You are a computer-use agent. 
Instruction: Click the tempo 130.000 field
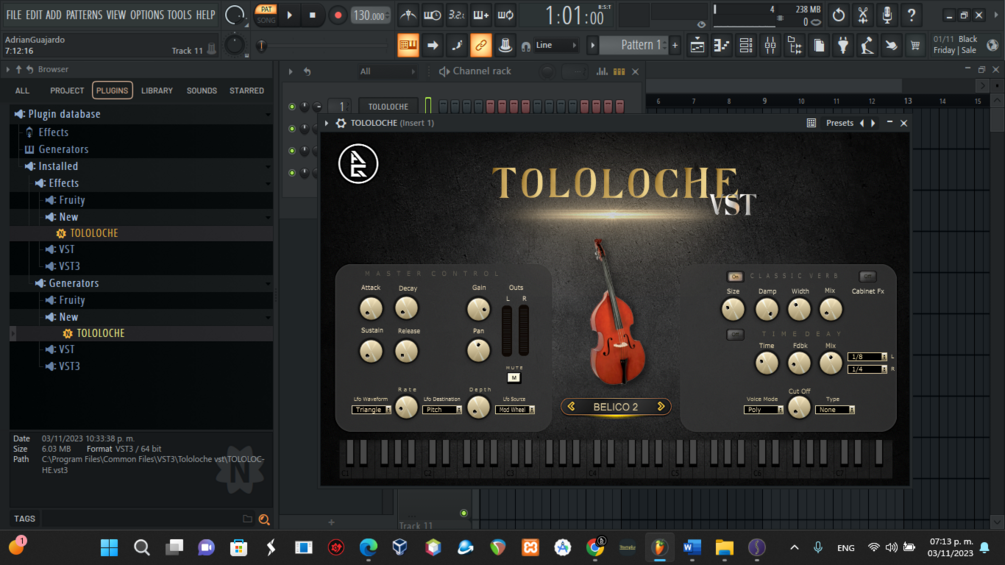370,15
